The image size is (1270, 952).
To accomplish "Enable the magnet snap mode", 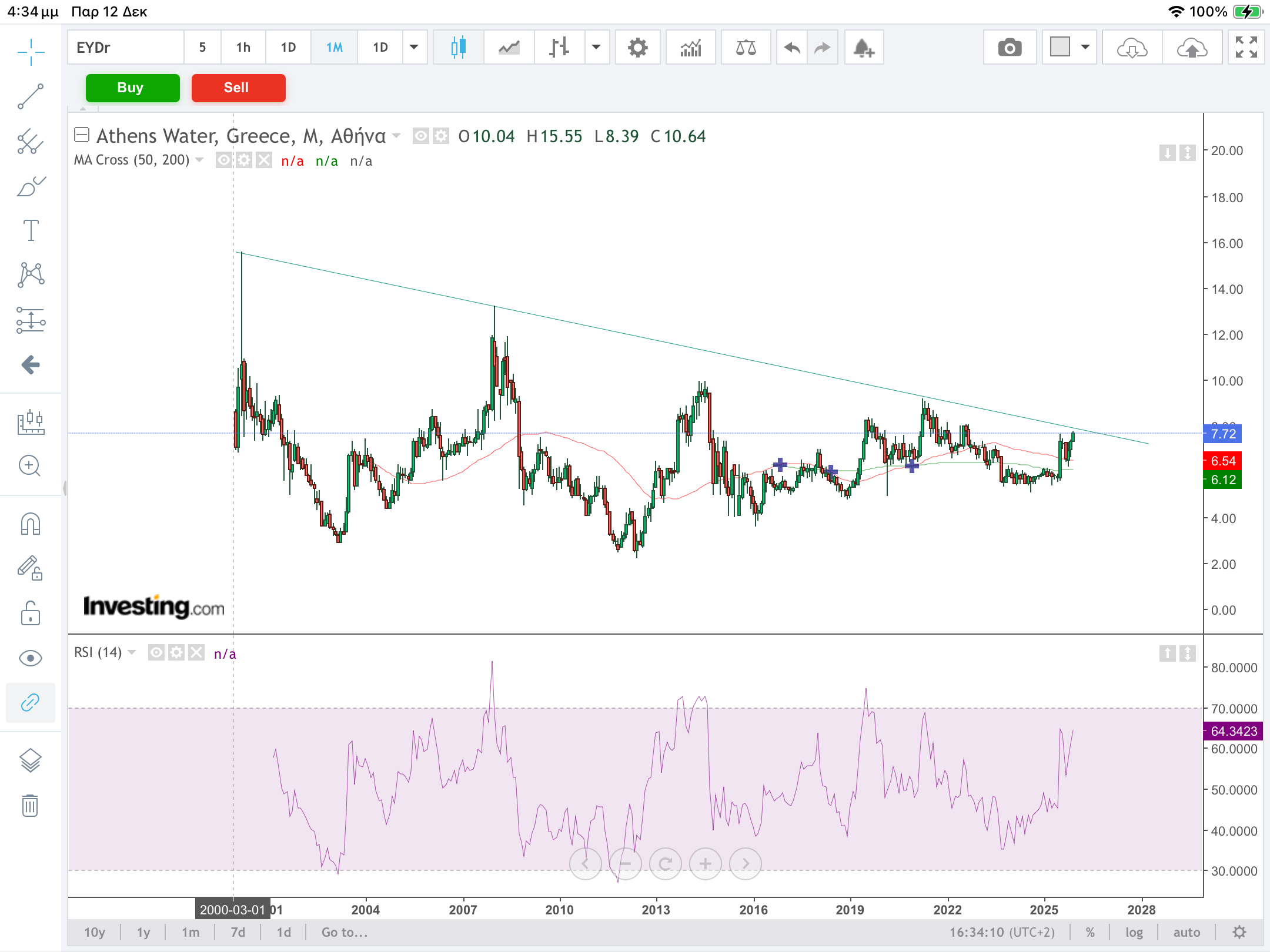I will (x=31, y=524).
